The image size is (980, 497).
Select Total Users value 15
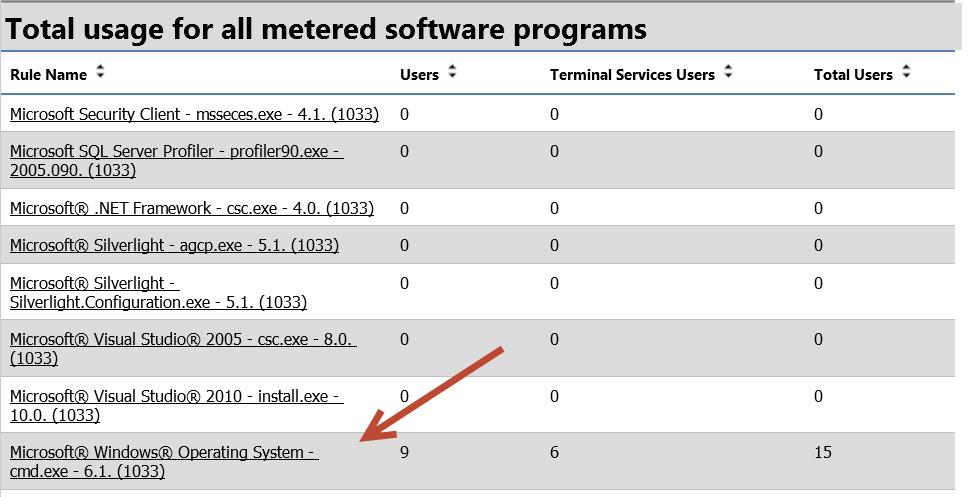pyautogui.click(x=823, y=452)
